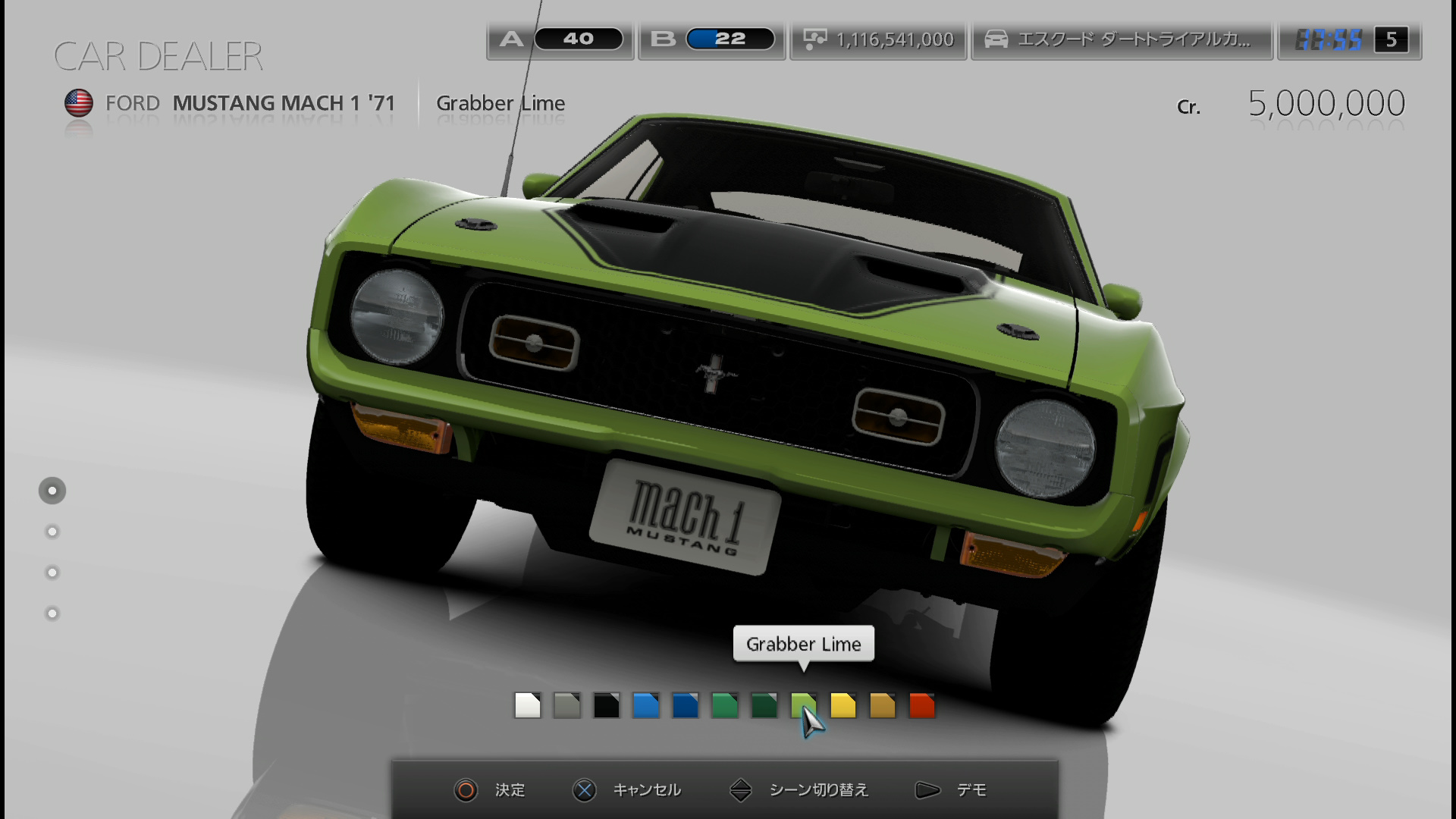Click the Grabber Lime color name header

coord(500,103)
